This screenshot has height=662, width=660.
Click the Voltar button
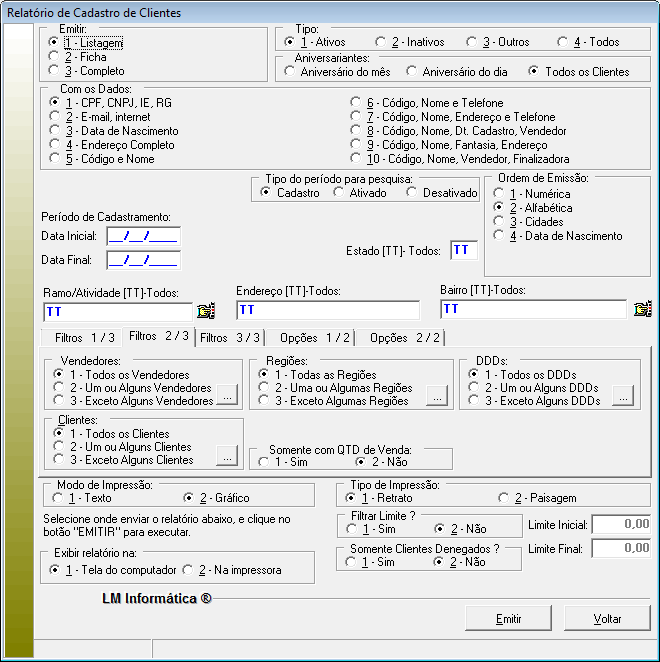[x=607, y=619]
